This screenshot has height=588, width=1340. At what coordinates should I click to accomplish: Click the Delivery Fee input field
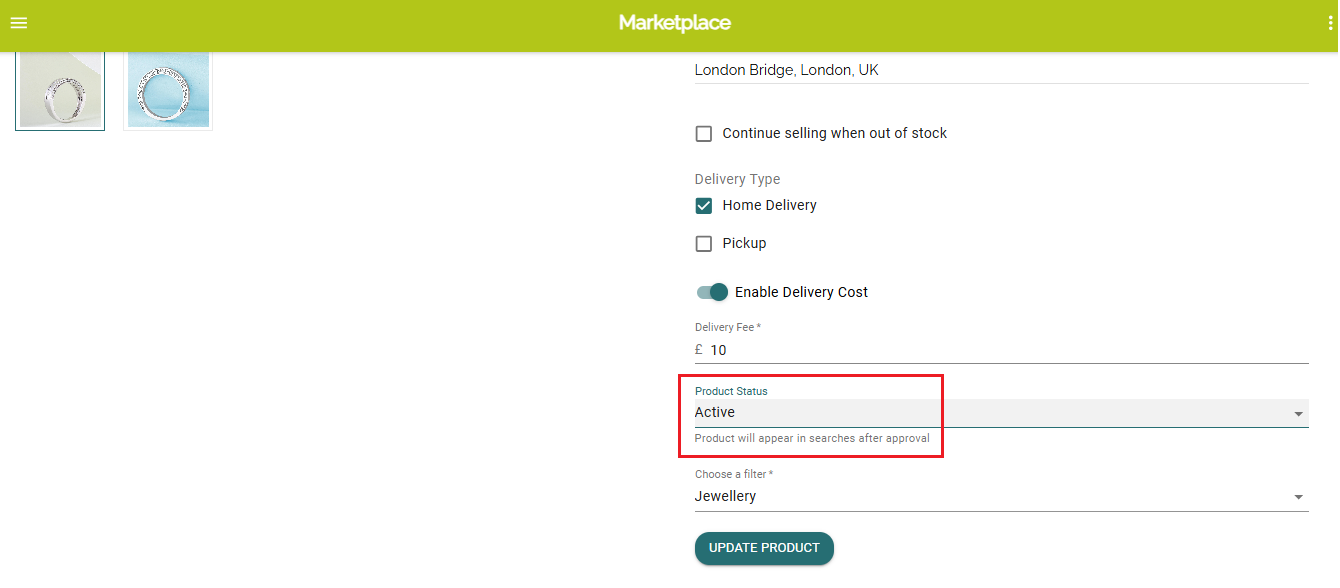1000,350
